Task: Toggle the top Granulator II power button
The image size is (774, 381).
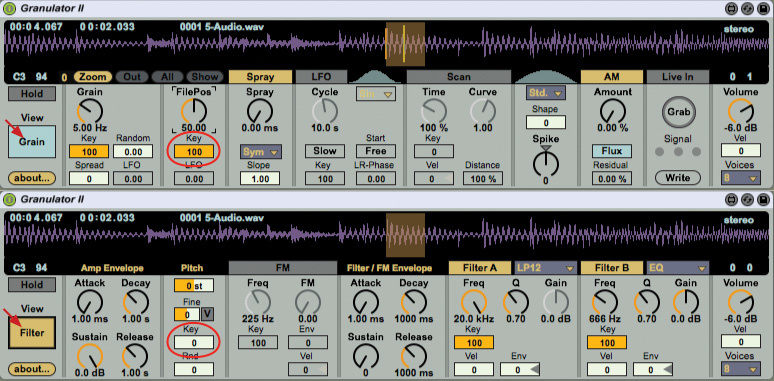Action: [x=9, y=8]
